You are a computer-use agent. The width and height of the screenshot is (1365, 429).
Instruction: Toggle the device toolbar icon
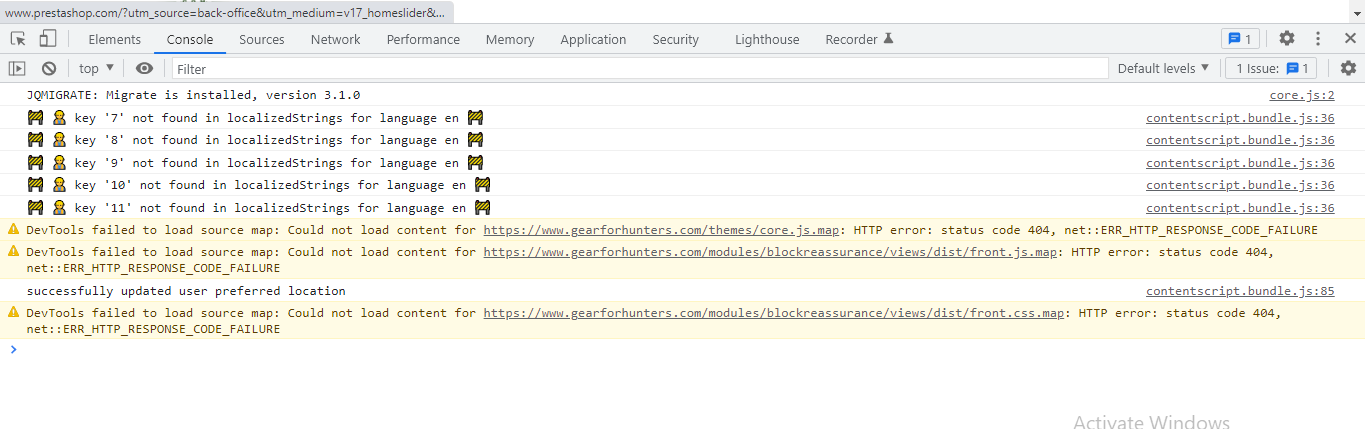[47, 39]
